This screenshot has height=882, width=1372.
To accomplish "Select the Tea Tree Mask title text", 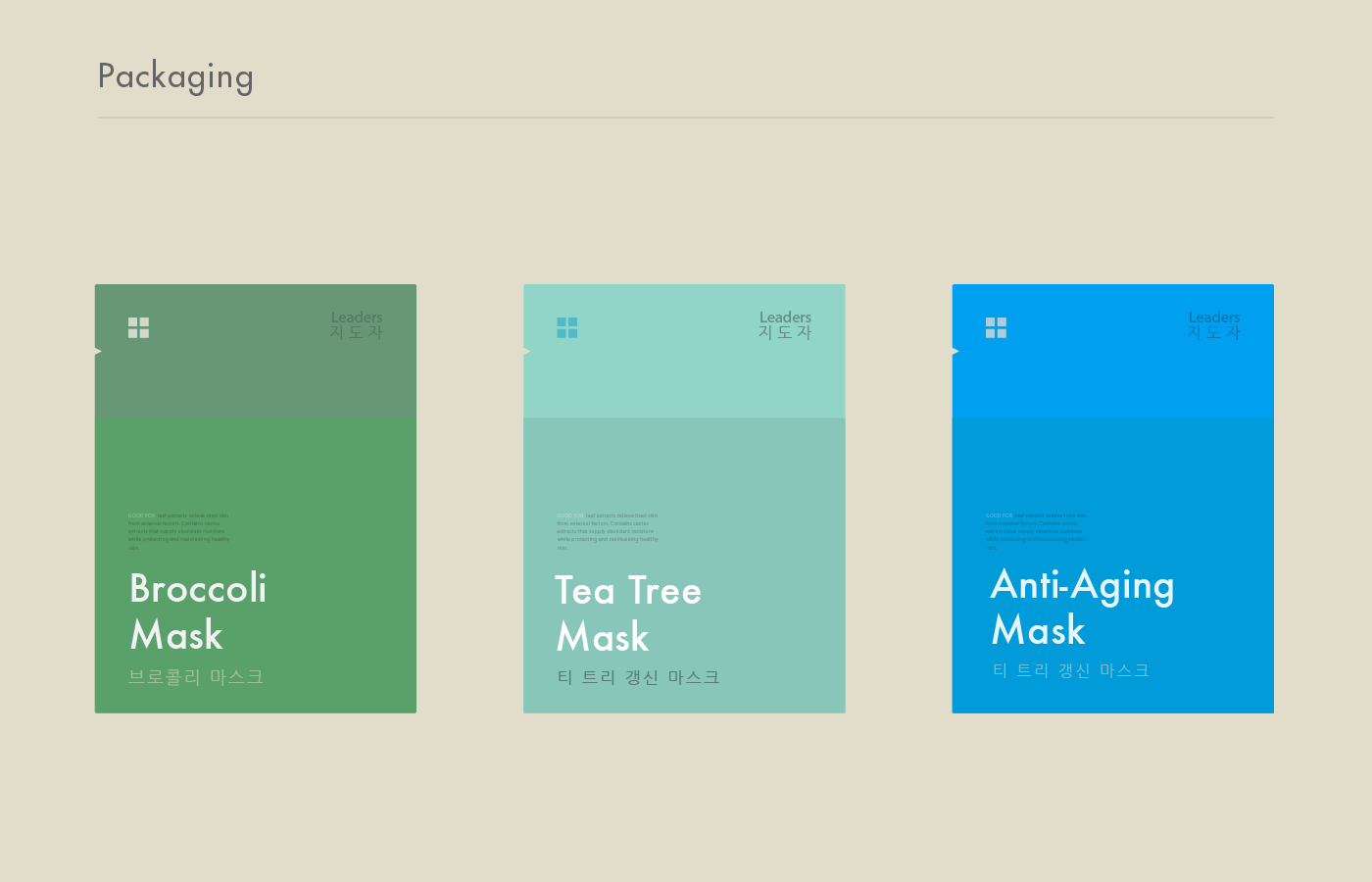I will click(x=627, y=613).
